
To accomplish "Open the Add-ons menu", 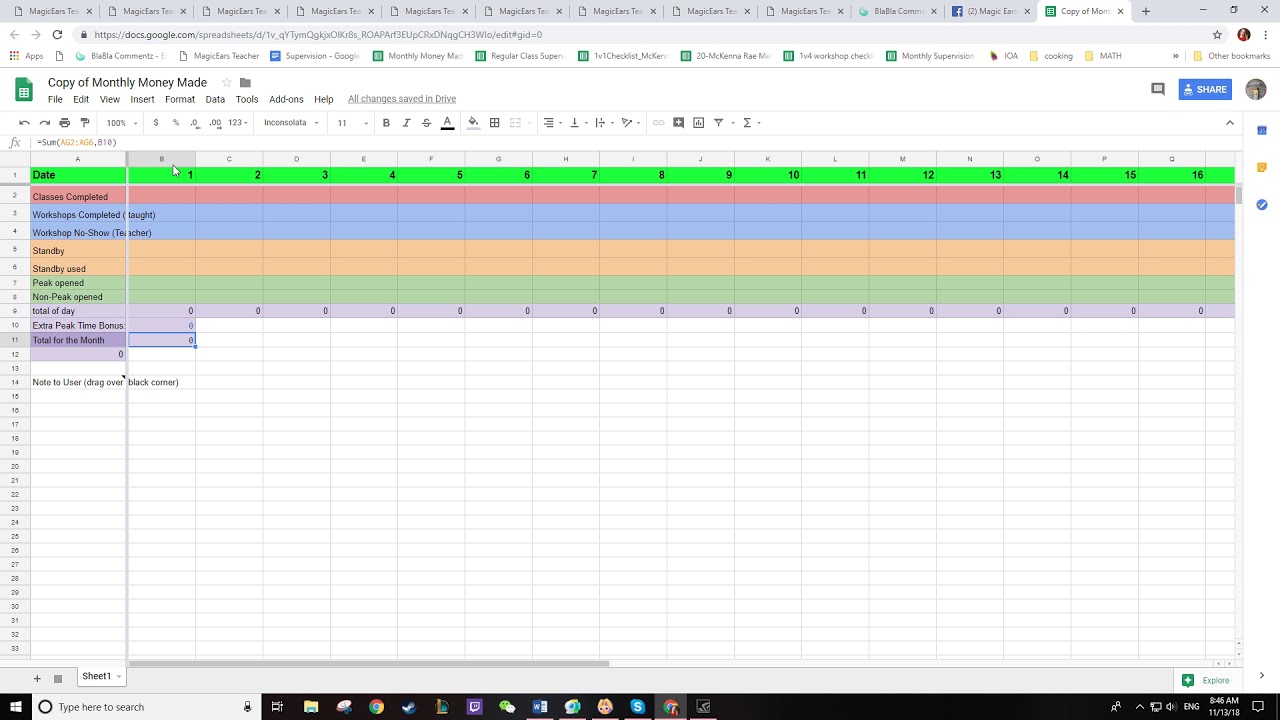I will (x=286, y=100).
